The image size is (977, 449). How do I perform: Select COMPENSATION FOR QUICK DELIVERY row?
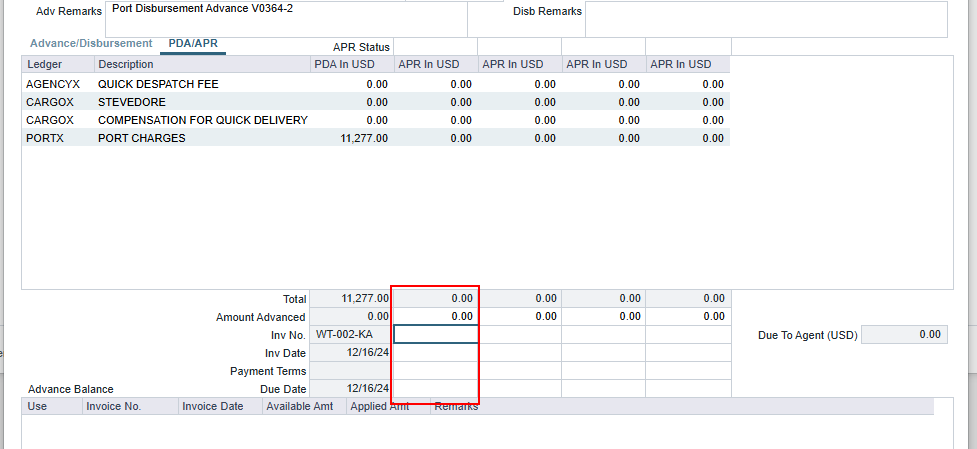202,120
